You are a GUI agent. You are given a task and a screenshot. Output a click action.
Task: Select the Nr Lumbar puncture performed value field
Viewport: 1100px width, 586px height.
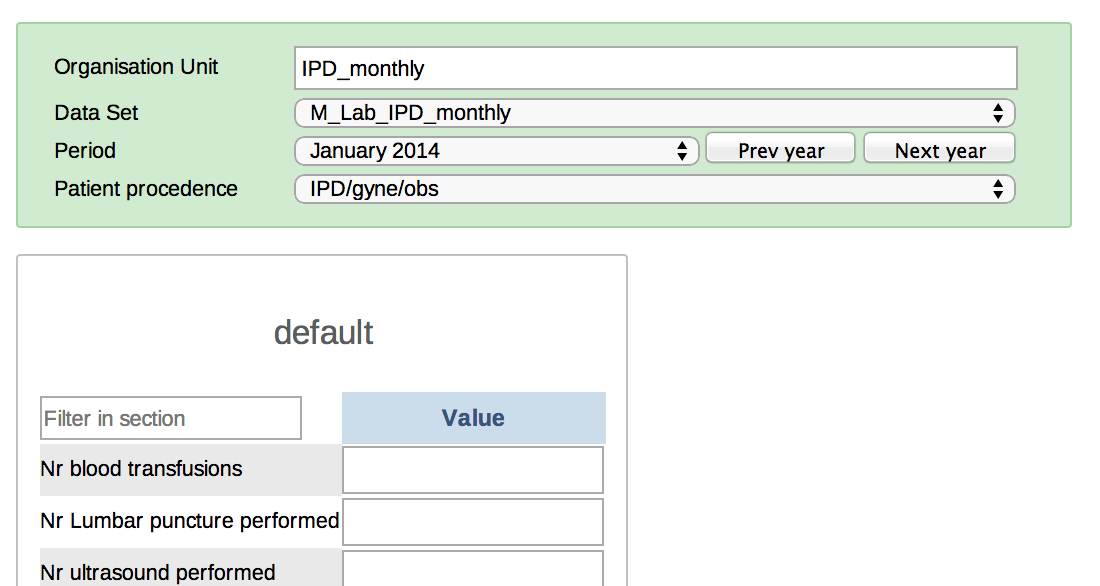point(473,522)
